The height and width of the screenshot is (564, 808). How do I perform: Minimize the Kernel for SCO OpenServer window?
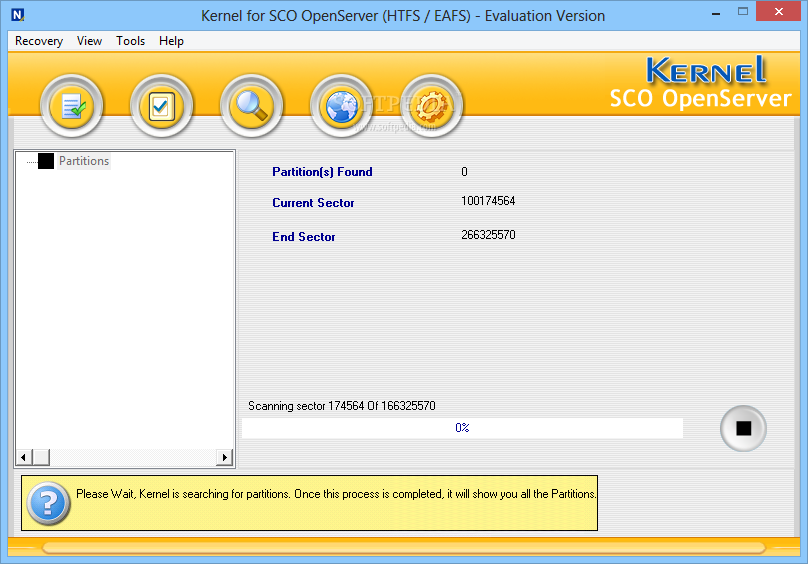pyautogui.click(x=716, y=12)
